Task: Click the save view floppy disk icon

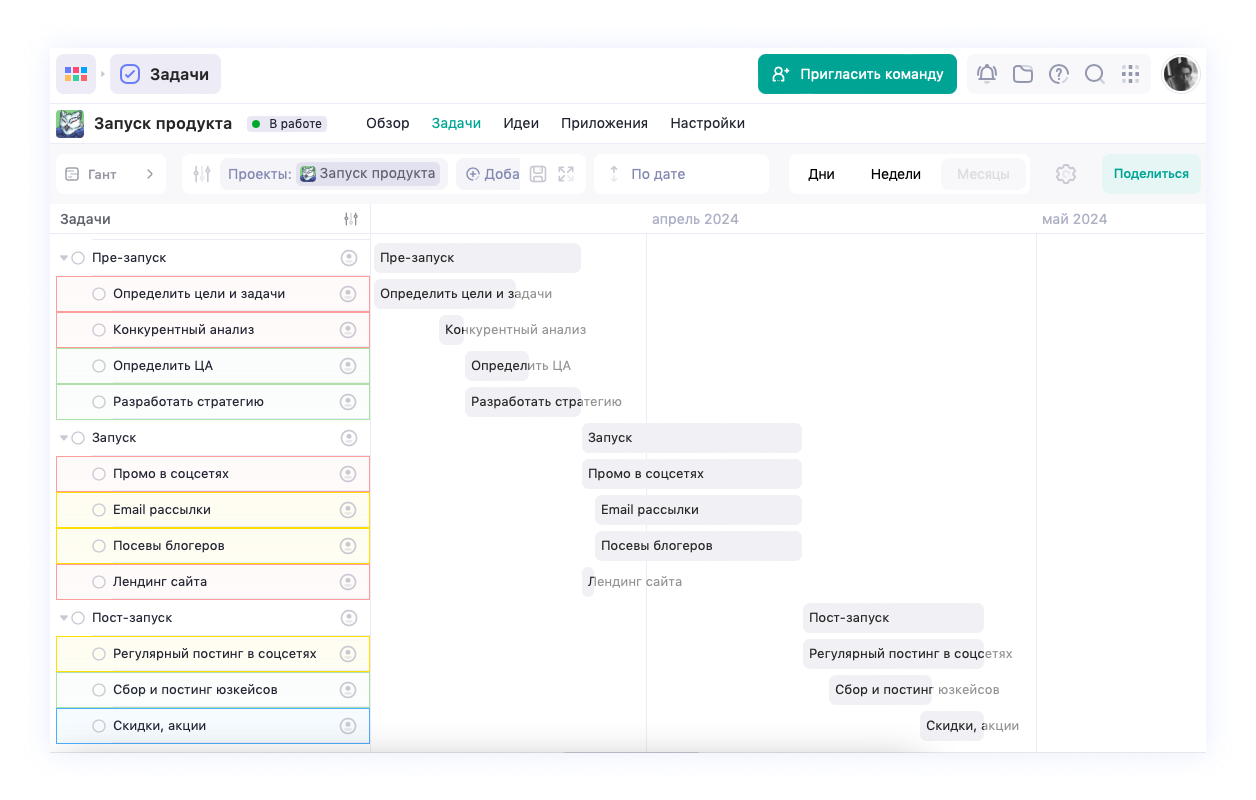Action: [x=538, y=174]
